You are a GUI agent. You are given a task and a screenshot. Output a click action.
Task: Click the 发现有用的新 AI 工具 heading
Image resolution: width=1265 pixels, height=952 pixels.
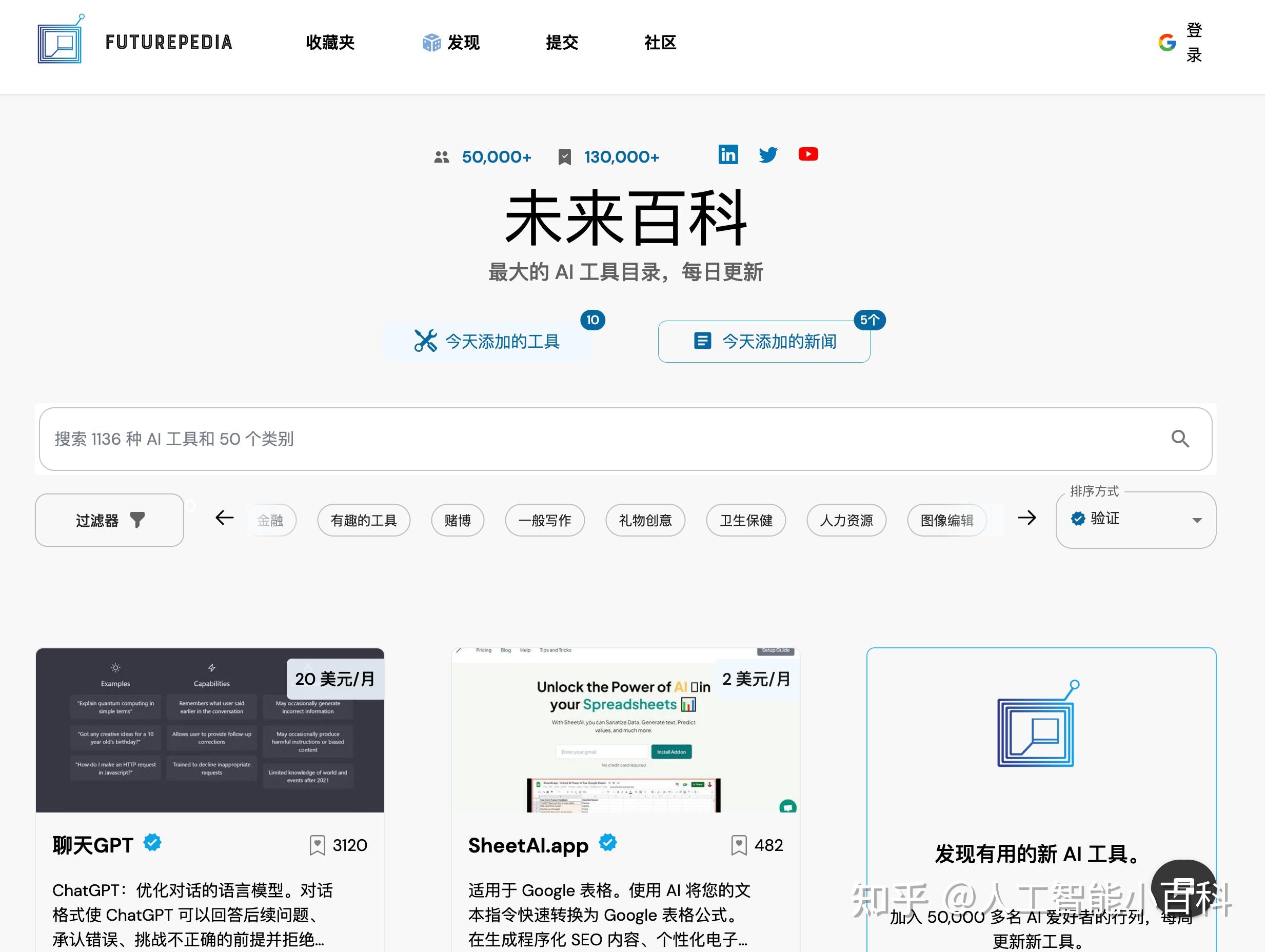pos(1038,854)
